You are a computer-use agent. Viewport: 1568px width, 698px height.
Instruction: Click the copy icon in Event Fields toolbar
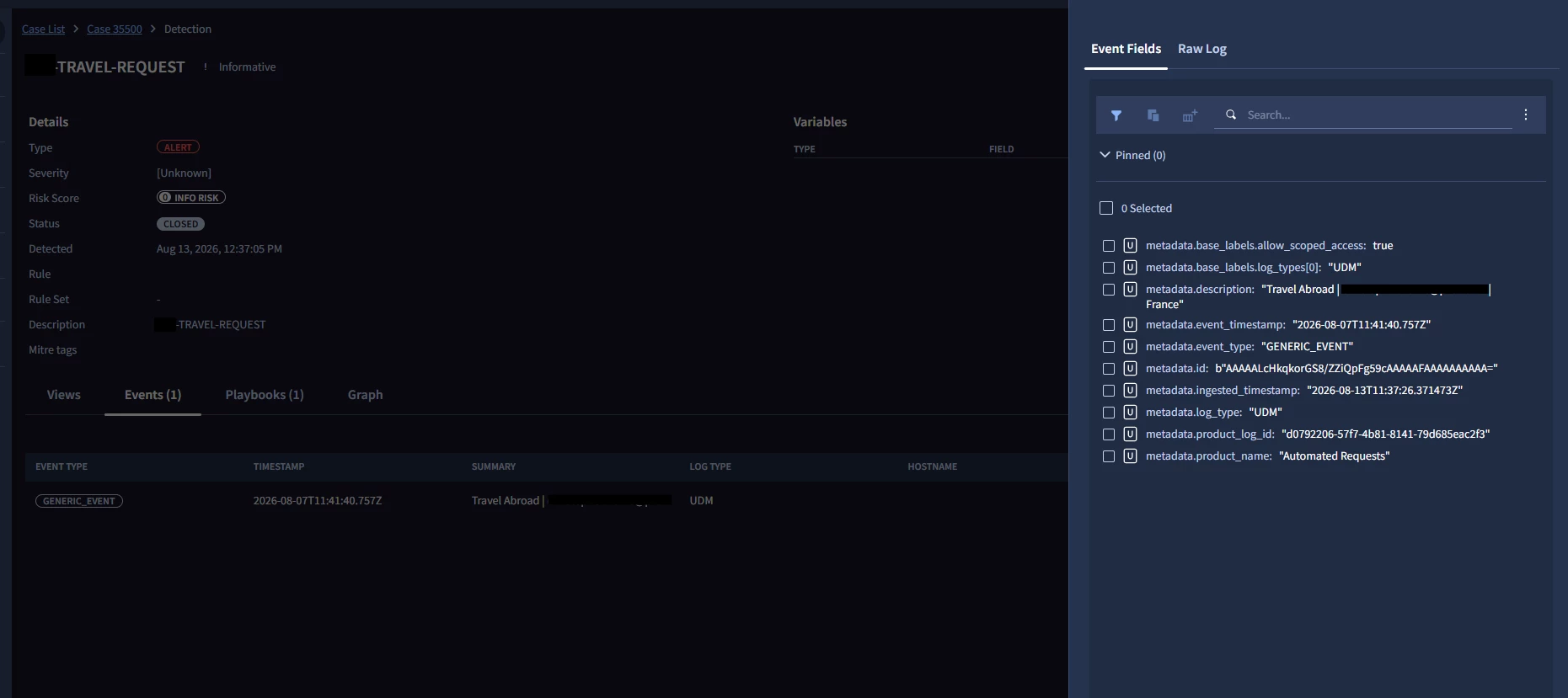1153,115
